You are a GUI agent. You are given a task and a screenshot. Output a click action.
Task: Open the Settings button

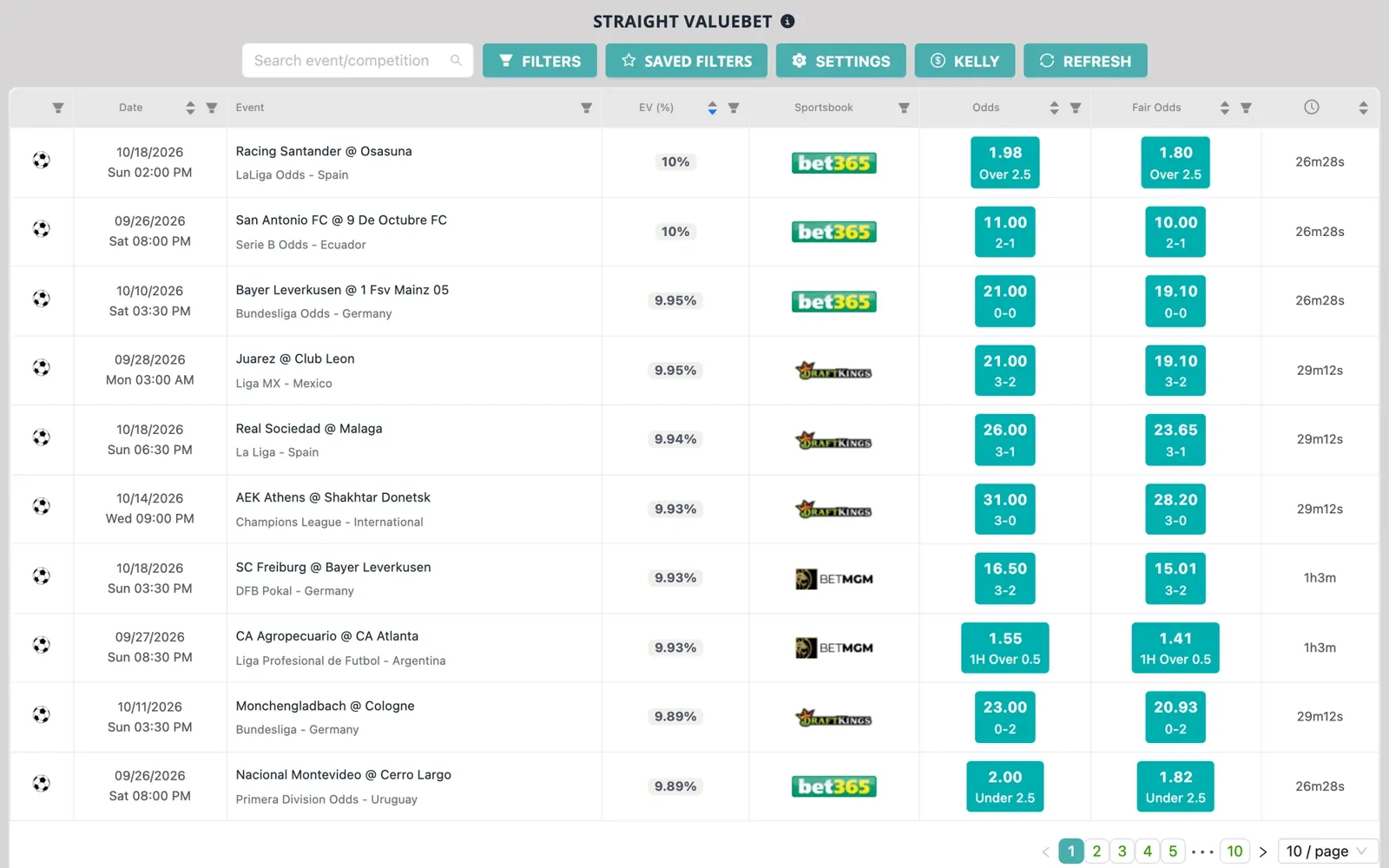pos(841,61)
